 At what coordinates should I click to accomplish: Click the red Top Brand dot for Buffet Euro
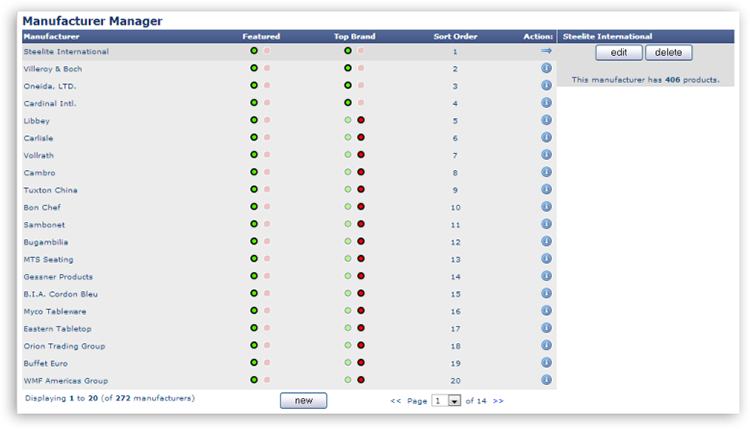[x=361, y=363]
